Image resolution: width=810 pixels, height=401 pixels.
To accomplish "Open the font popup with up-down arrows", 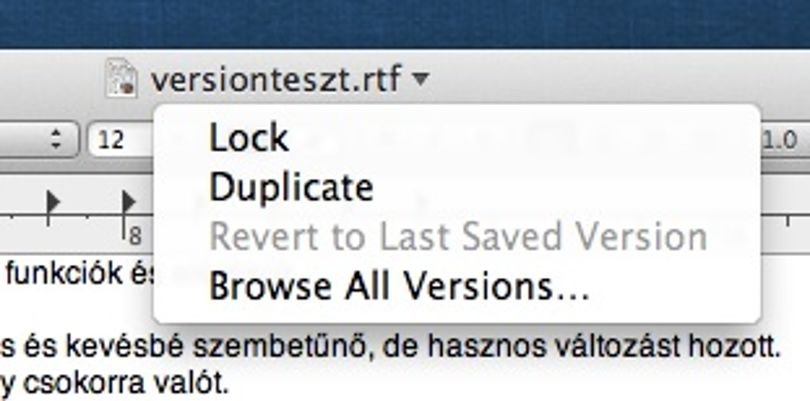I will (x=39, y=139).
